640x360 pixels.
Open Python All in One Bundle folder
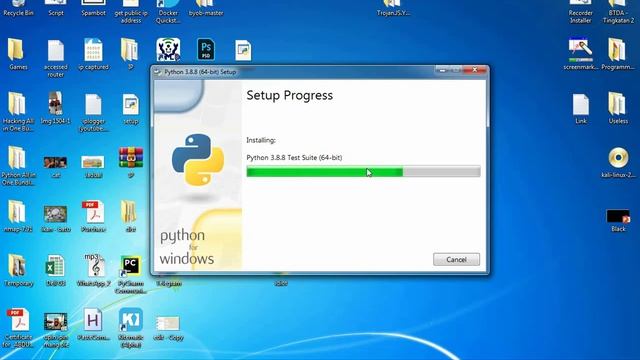[18, 166]
